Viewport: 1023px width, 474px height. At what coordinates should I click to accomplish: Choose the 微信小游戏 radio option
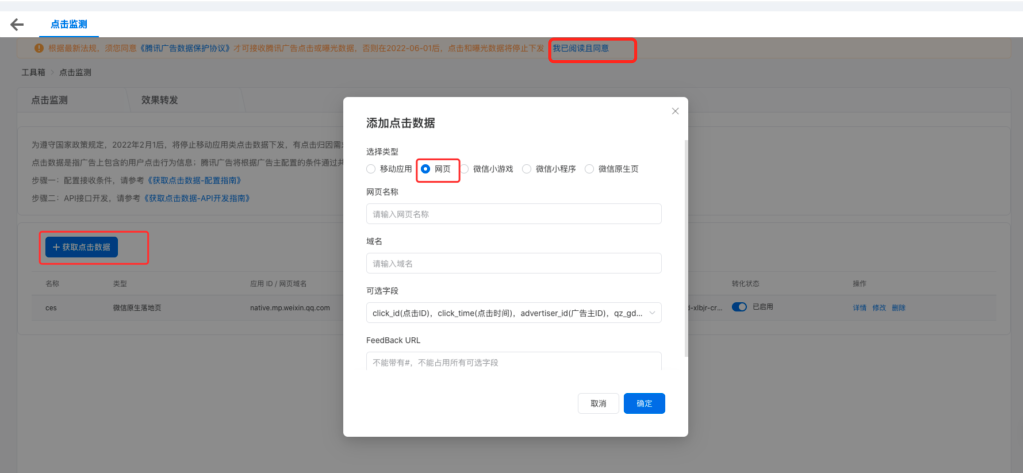(x=464, y=169)
